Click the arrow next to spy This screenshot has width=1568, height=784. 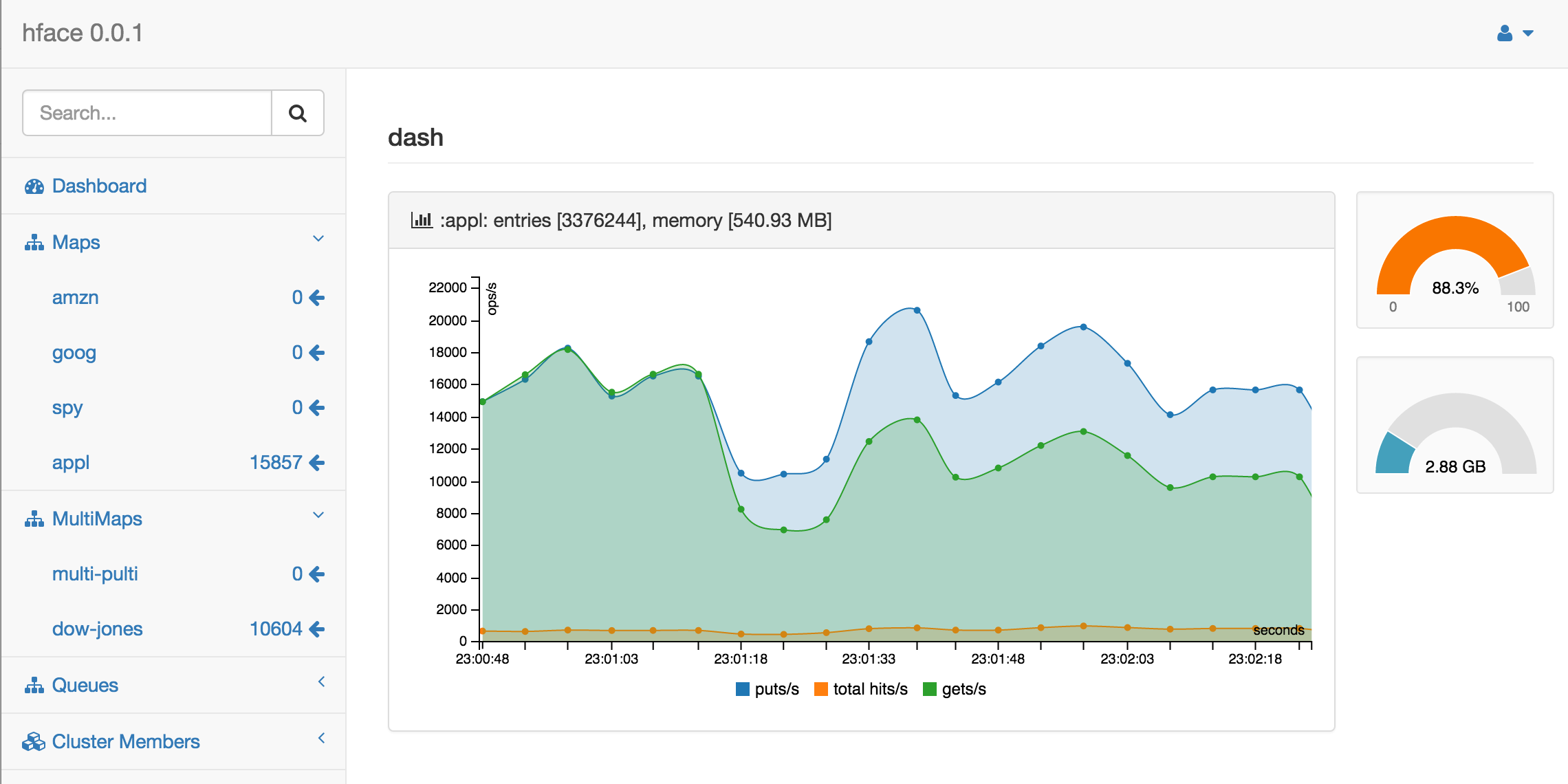tap(316, 408)
